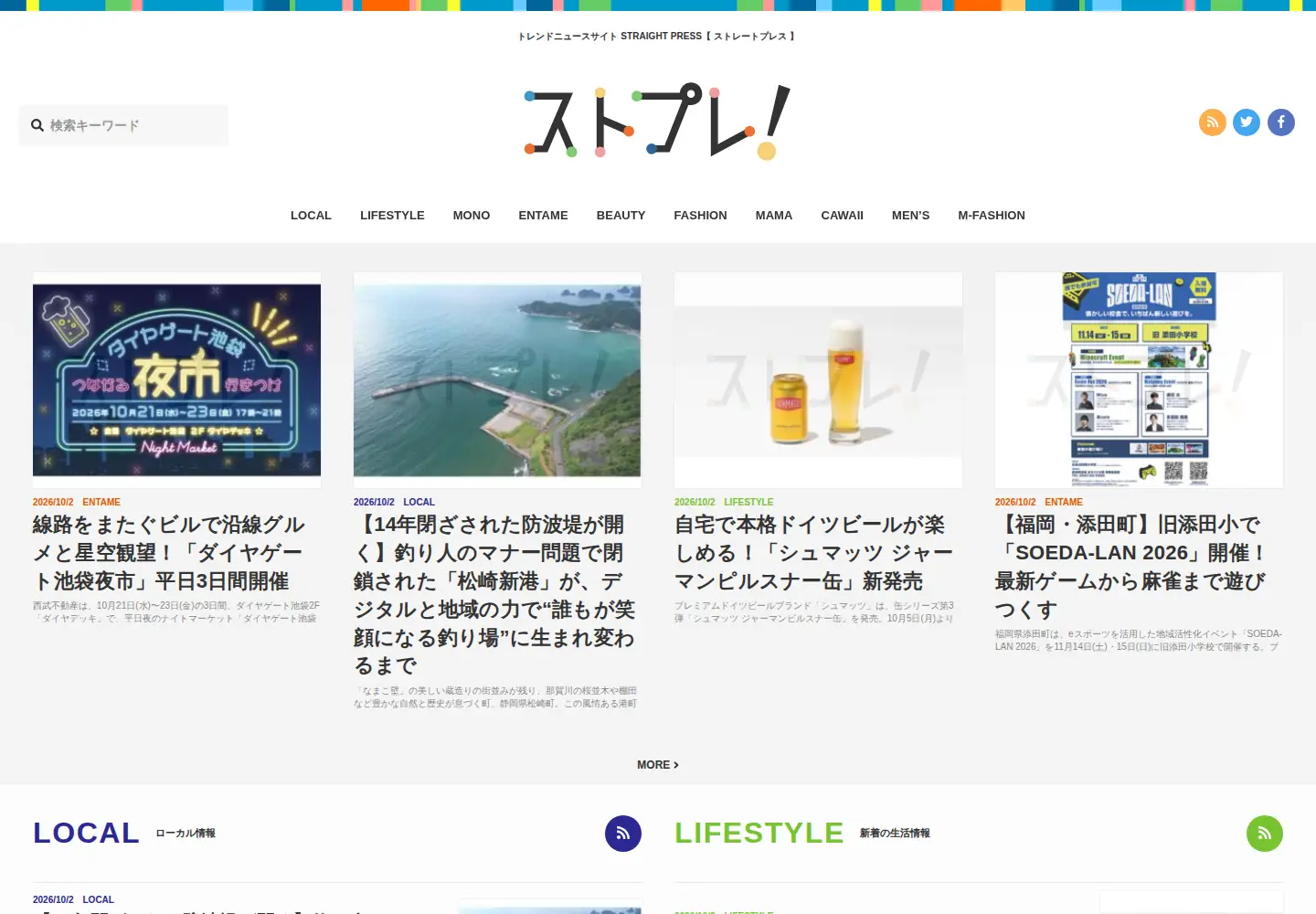Read the ダイヤゲート池袋夜市 article headline
Screen dimensions: 1316x914
click(170, 553)
